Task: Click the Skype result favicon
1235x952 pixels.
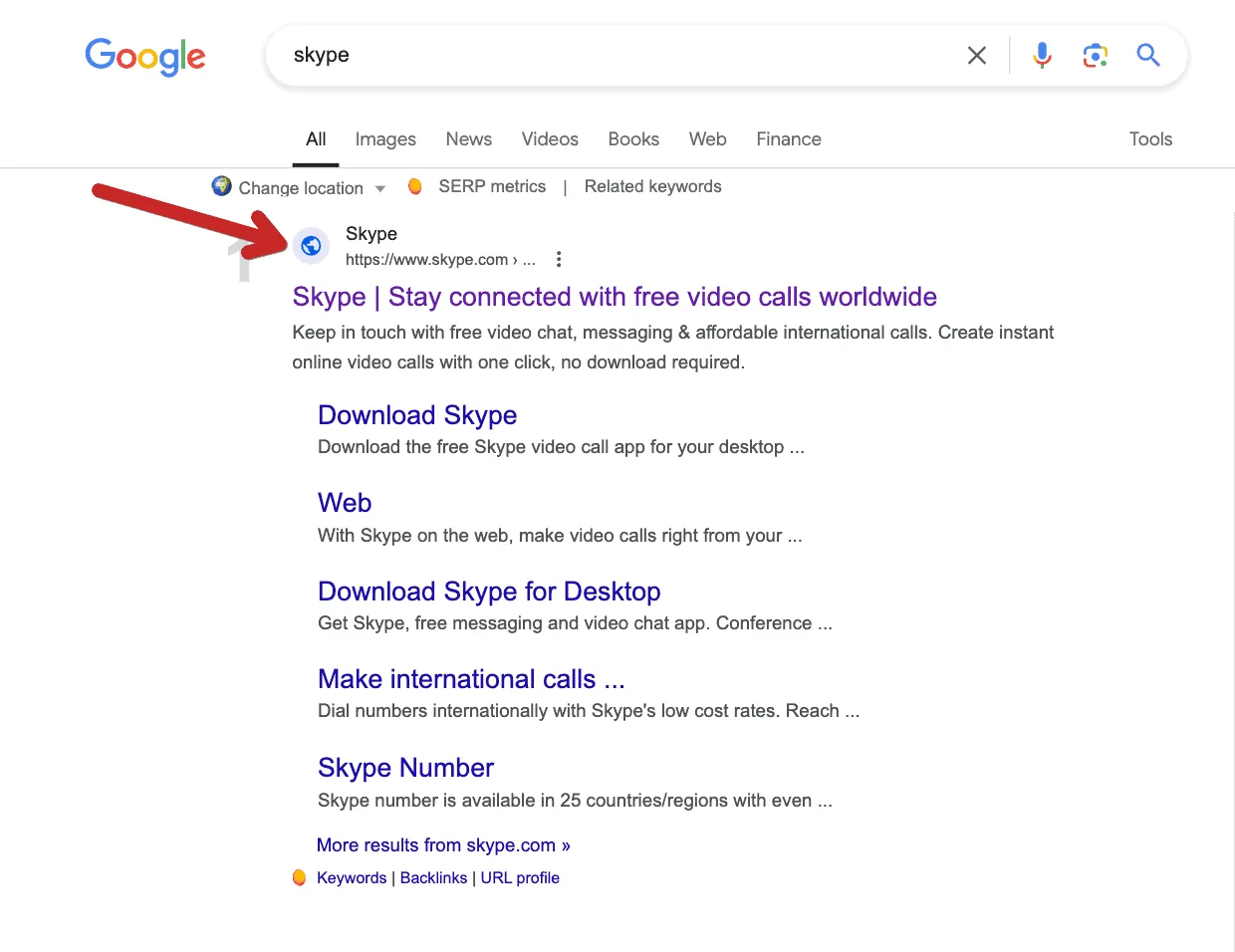Action: 311,246
